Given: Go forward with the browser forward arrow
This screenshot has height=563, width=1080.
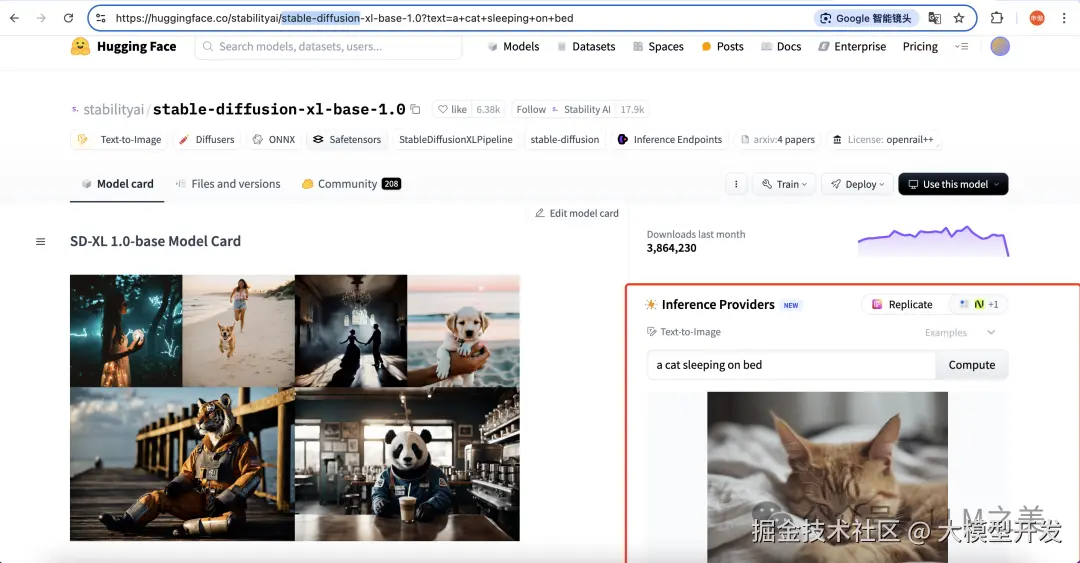Looking at the screenshot, I should click(41, 18).
